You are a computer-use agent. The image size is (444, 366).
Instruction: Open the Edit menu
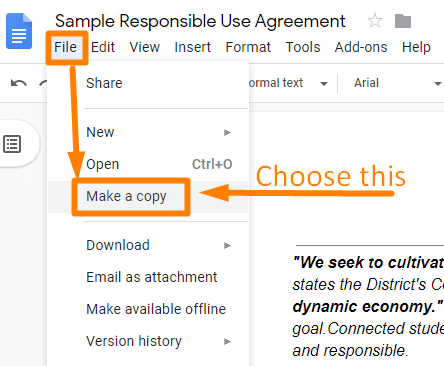click(x=103, y=47)
